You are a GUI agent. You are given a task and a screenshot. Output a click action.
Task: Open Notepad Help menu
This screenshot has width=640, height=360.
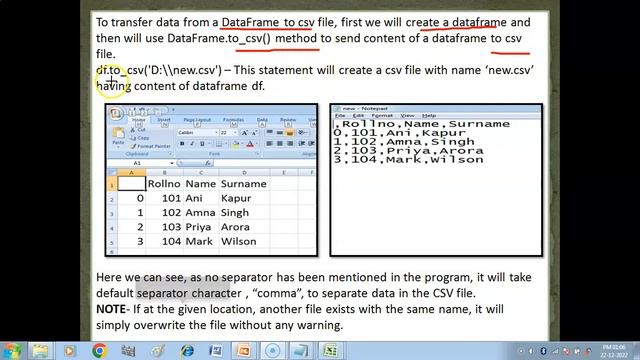point(429,116)
